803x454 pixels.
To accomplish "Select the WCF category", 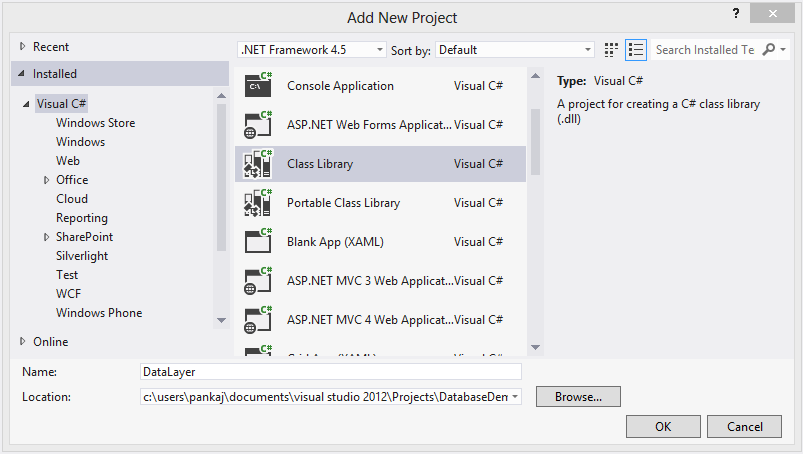I will coord(69,294).
